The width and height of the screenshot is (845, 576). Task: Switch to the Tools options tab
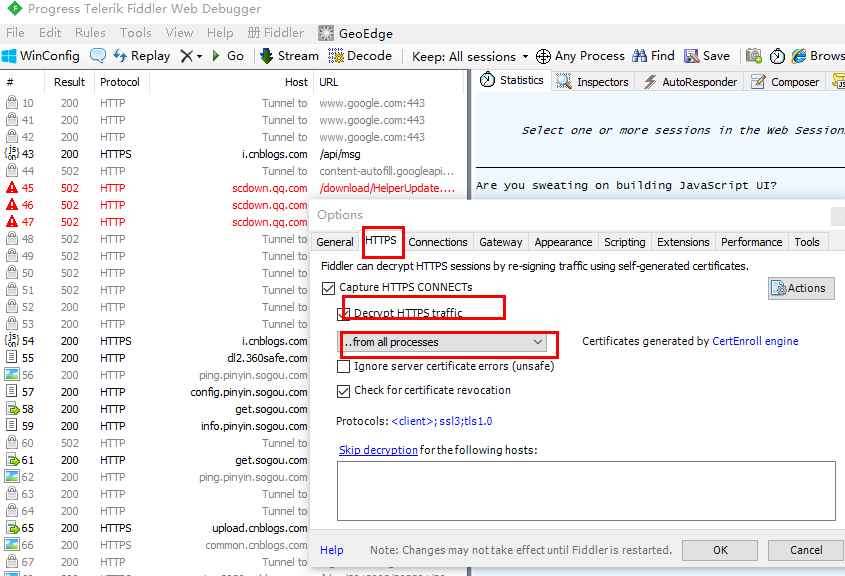pos(807,242)
